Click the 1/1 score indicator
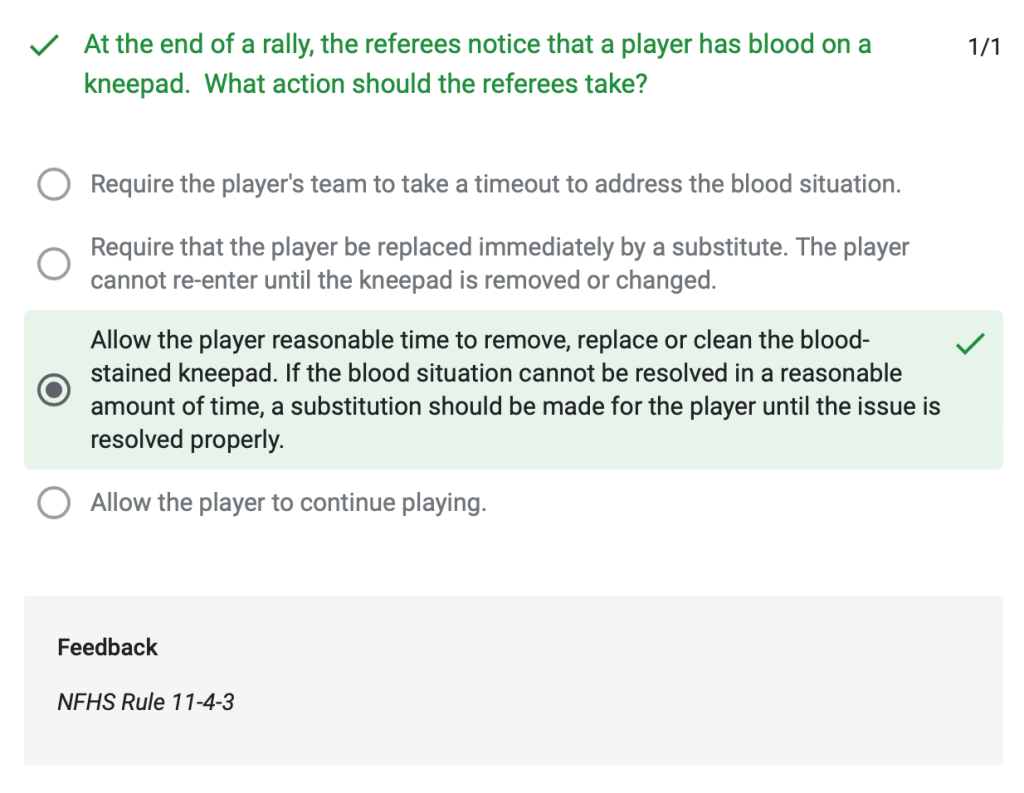The image size is (1024, 793). [x=984, y=47]
